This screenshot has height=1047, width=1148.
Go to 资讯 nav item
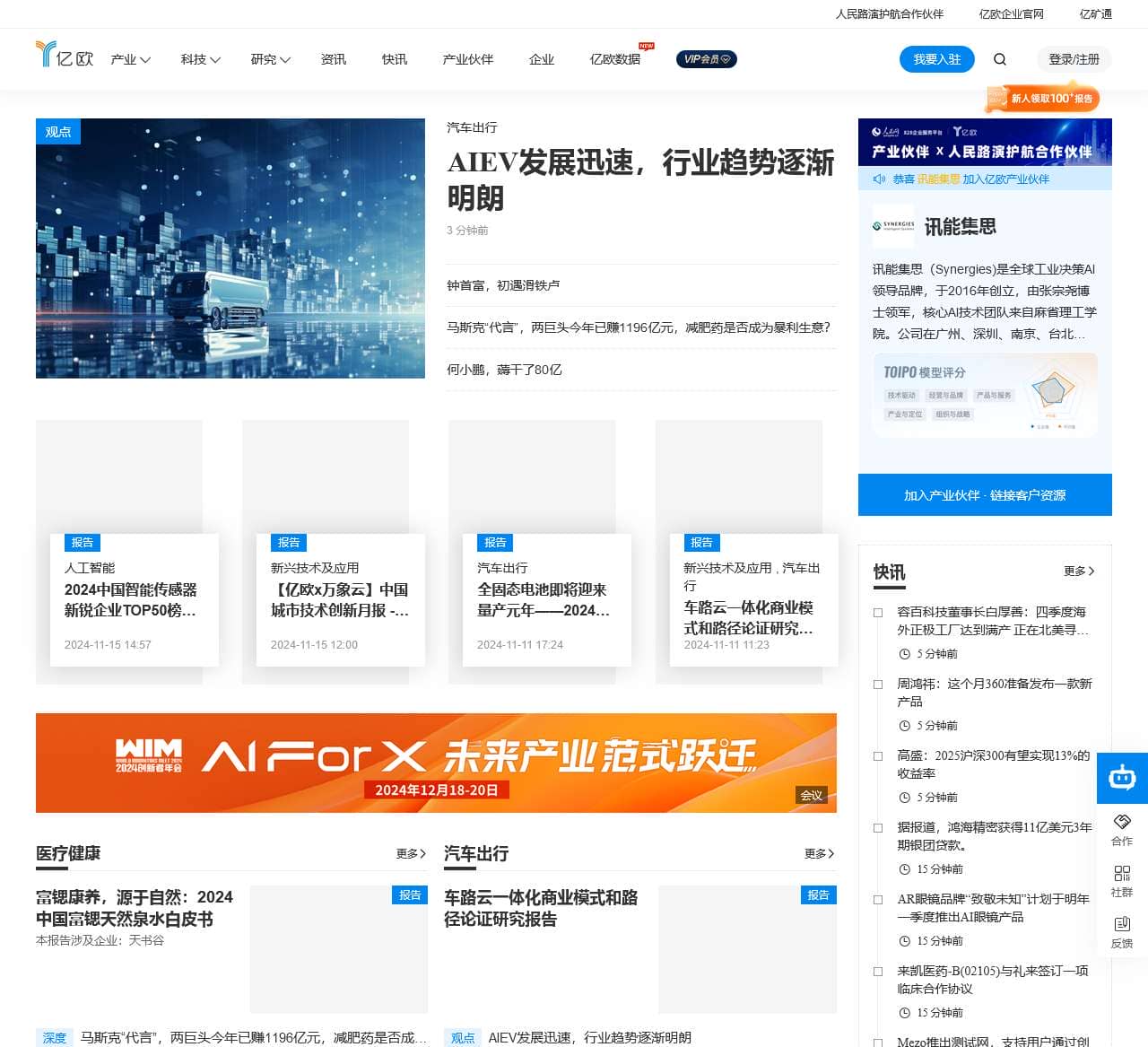point(334,59)
